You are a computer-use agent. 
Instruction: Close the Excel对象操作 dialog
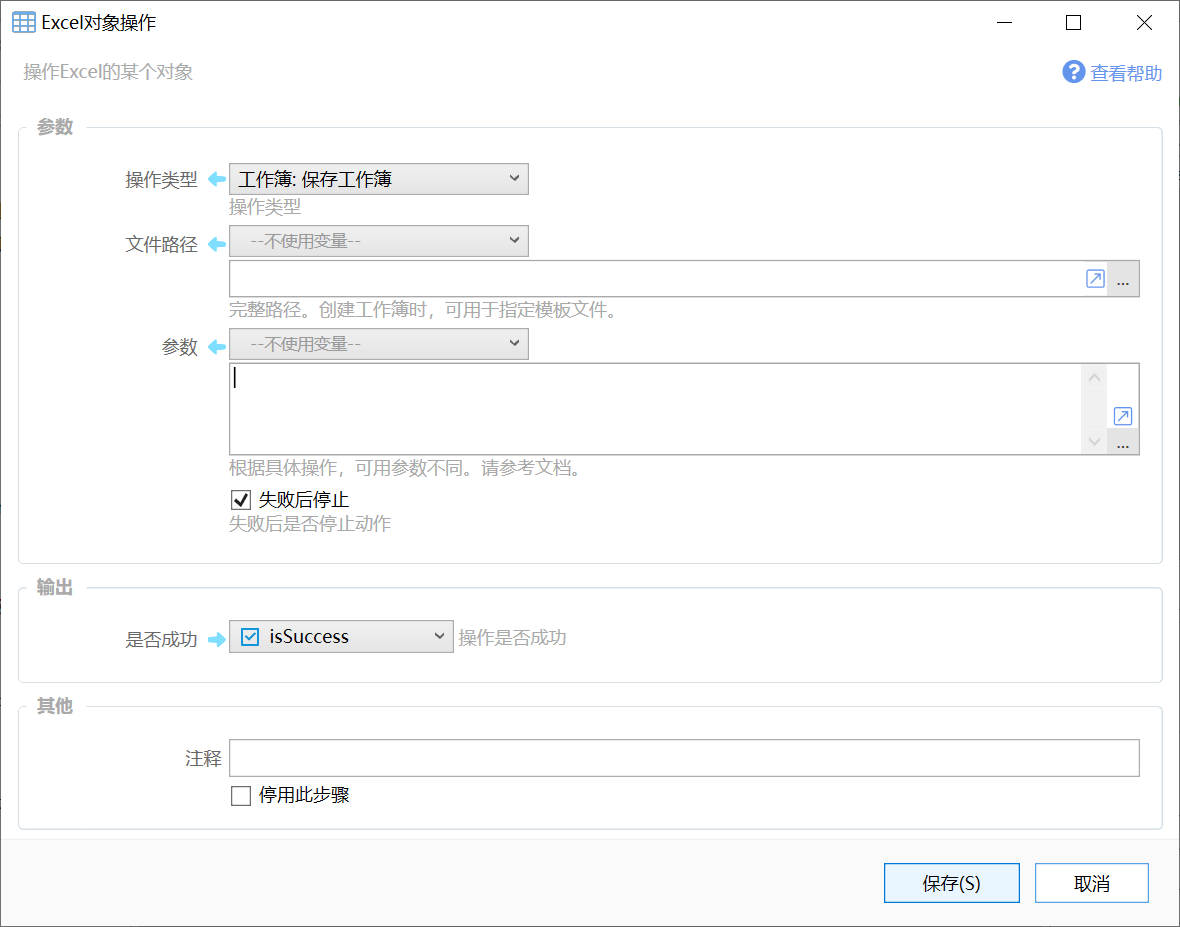pos(1144,23)
